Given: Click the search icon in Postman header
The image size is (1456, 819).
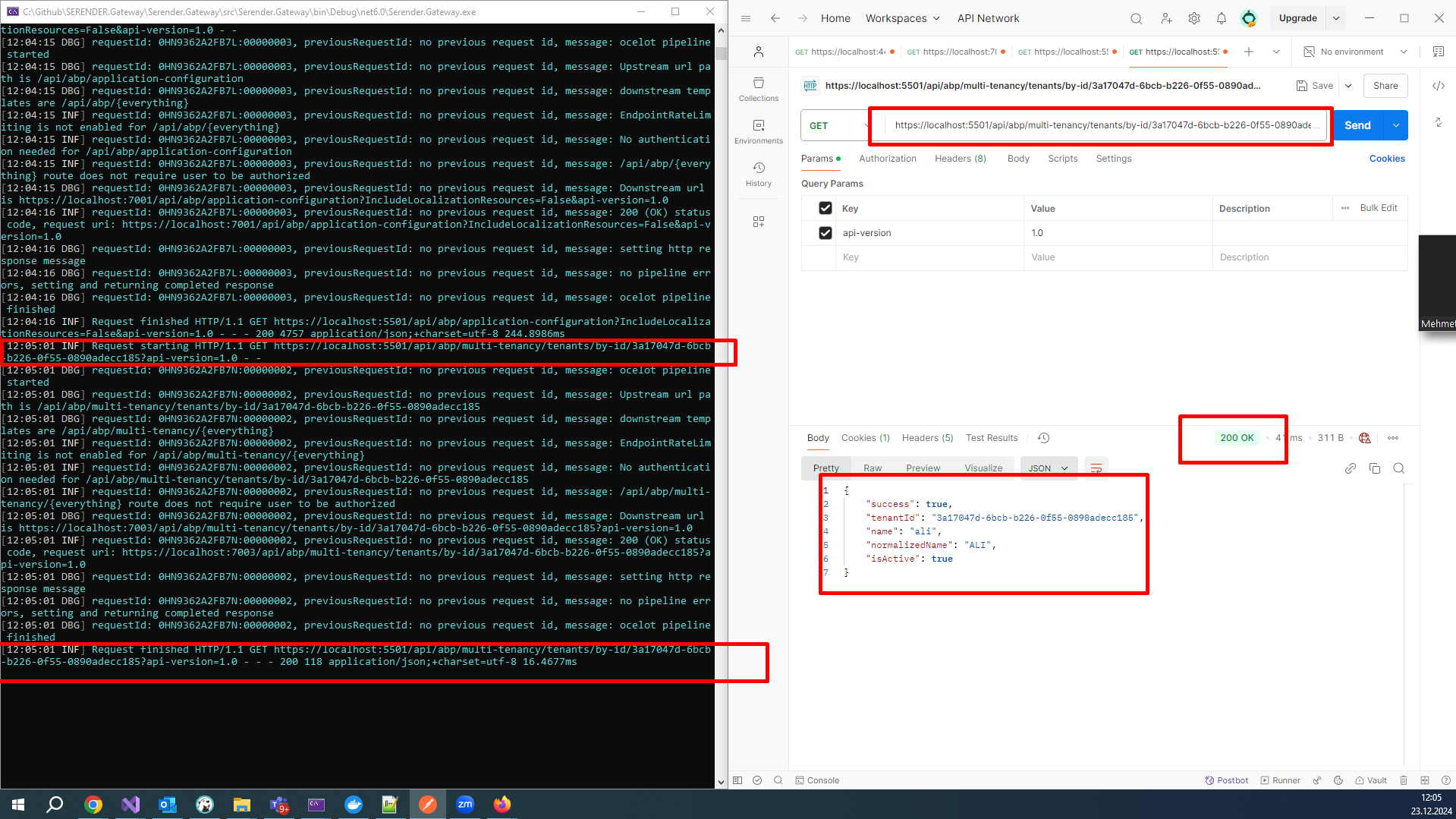Looking at the screenshot, I should coord(1136,18).
